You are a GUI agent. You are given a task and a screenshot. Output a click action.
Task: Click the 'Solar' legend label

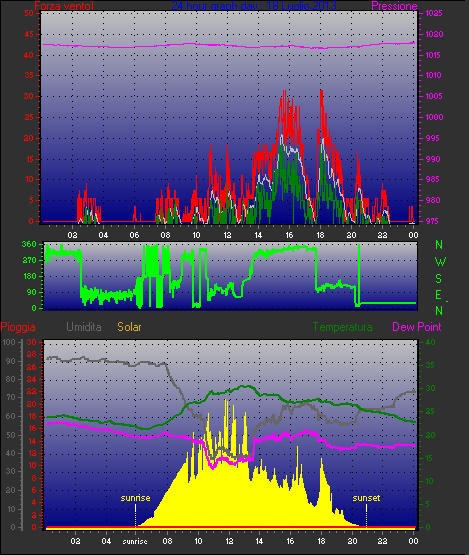[x=129, y=327]
